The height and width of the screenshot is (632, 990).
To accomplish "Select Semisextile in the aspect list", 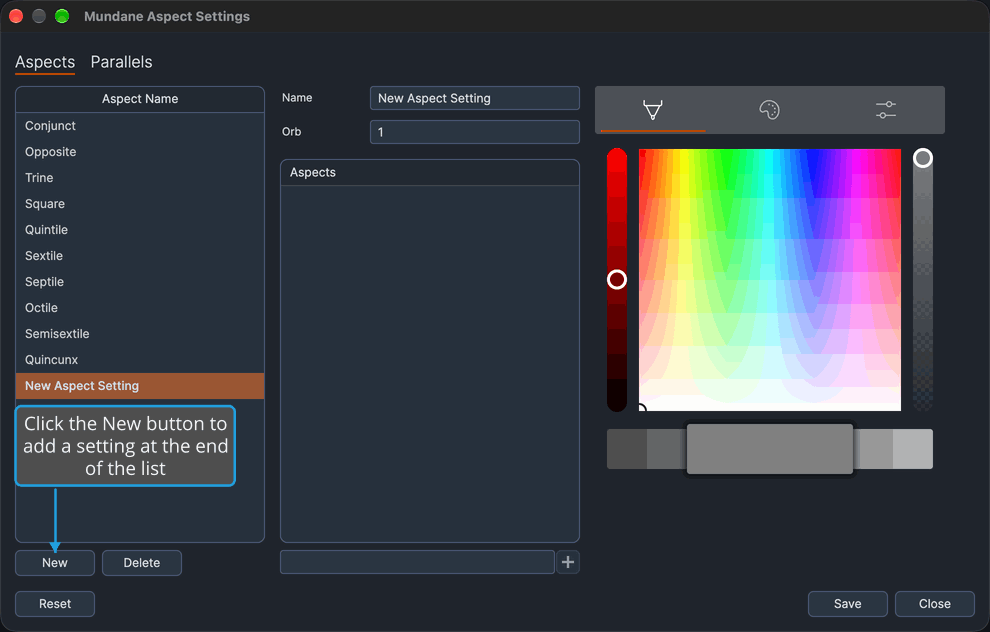I will [x=140, y=333].
